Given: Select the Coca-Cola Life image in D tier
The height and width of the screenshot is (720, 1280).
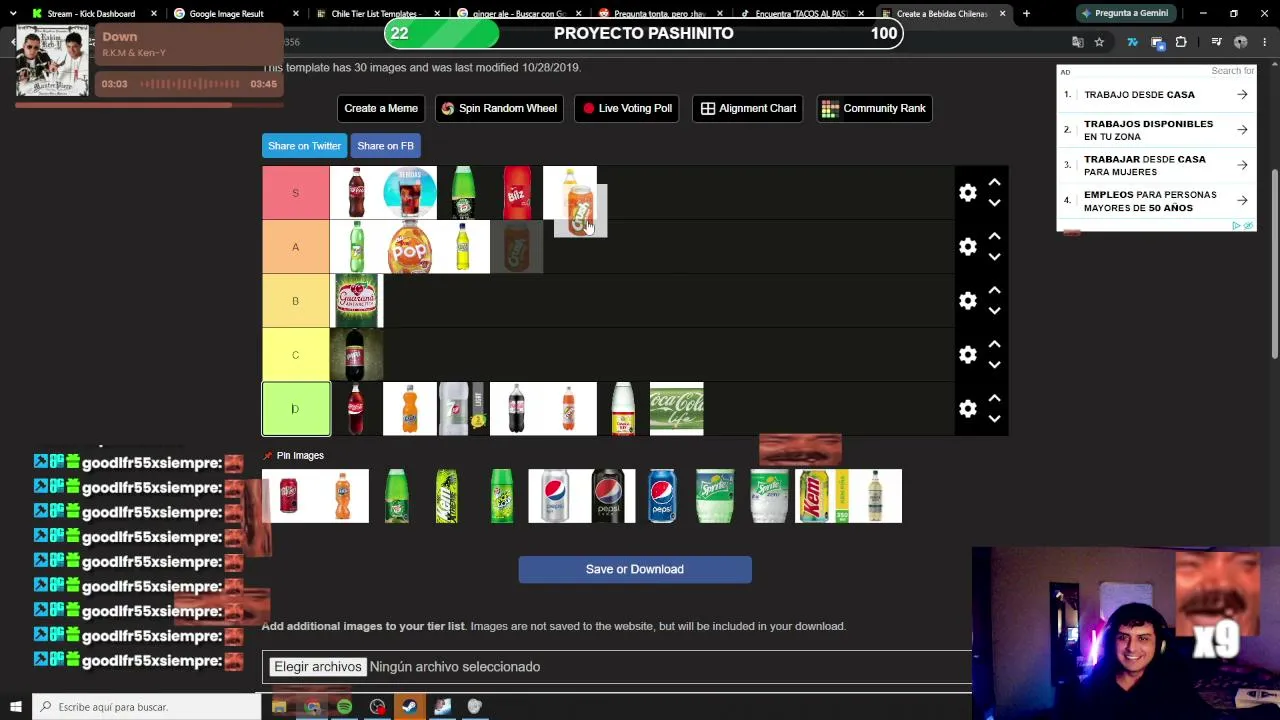Looking at the screenshot, I should click(x=677, y=409).
